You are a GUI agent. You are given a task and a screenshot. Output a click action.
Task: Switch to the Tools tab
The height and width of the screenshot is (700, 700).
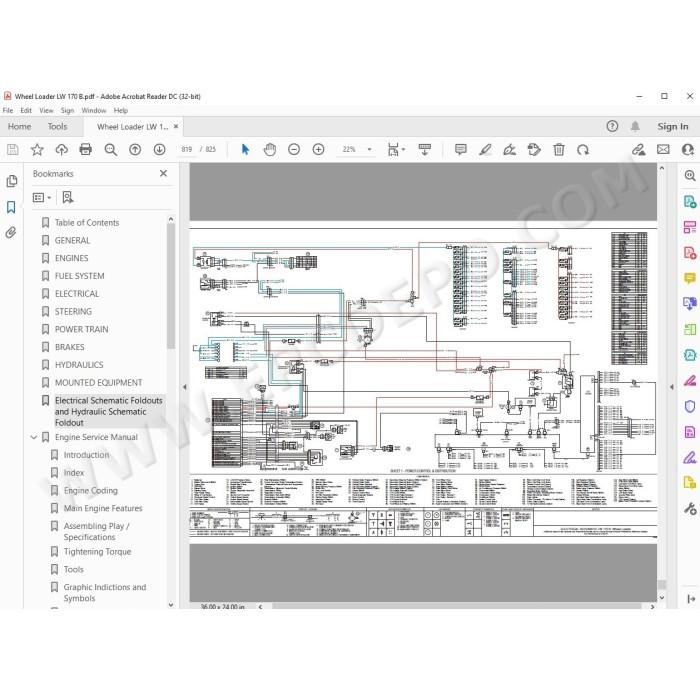pos(57,127)
